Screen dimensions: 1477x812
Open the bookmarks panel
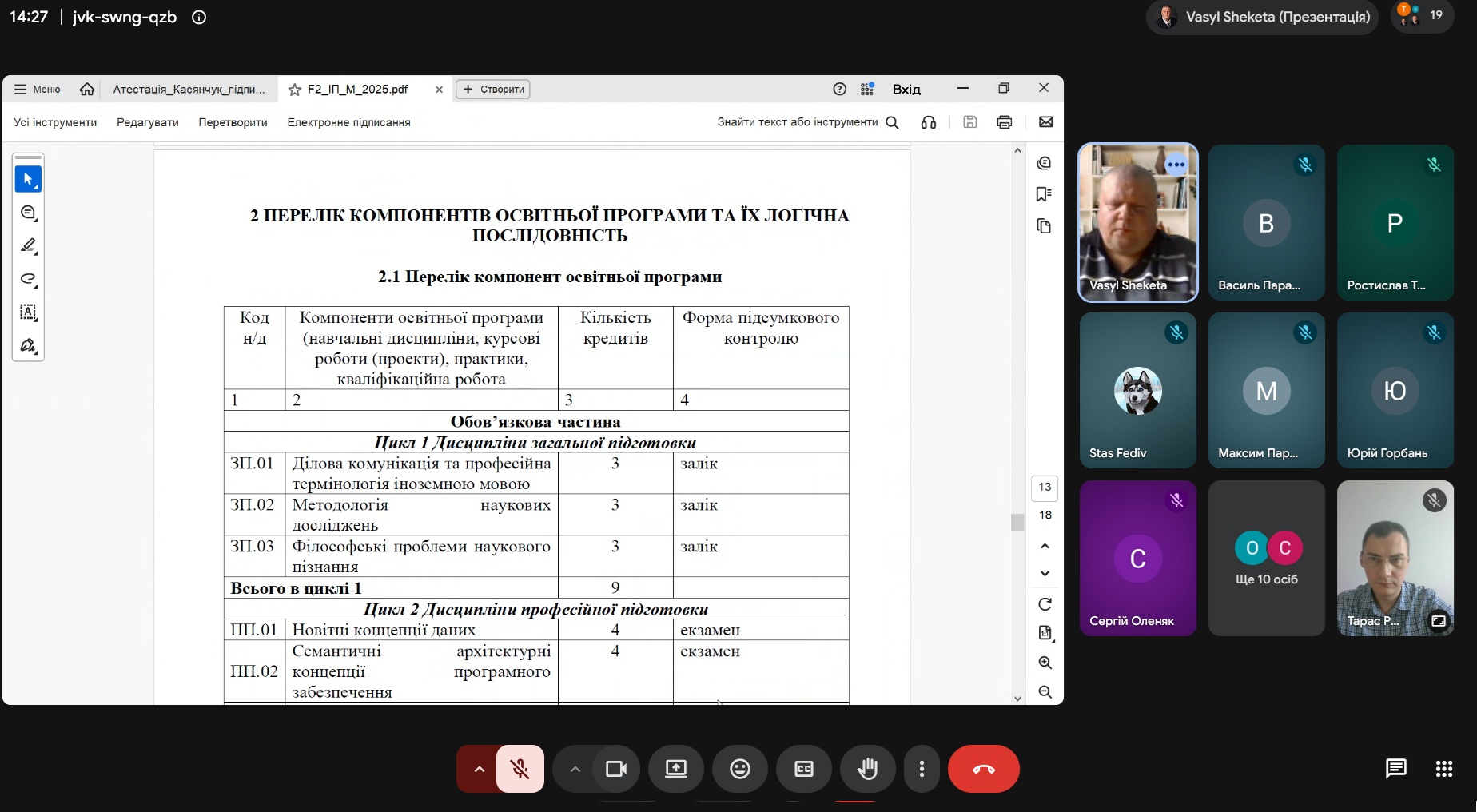tap(1044, 194)
